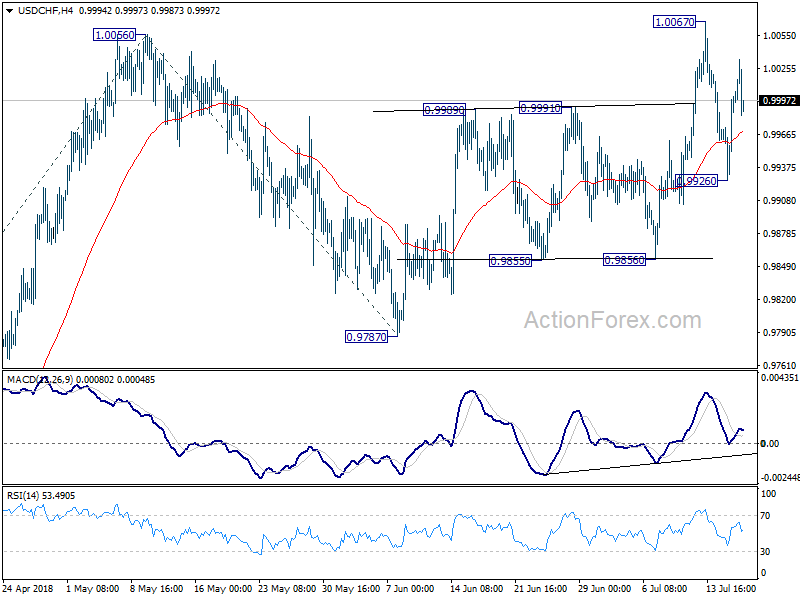Select the 0.98490 price axis value
The image size is (800, 600).
coord(779,267)
